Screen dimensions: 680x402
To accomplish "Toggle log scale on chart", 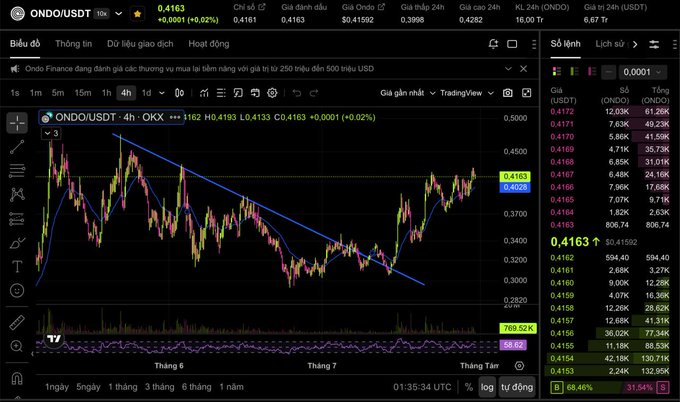I will coord(487,387).
